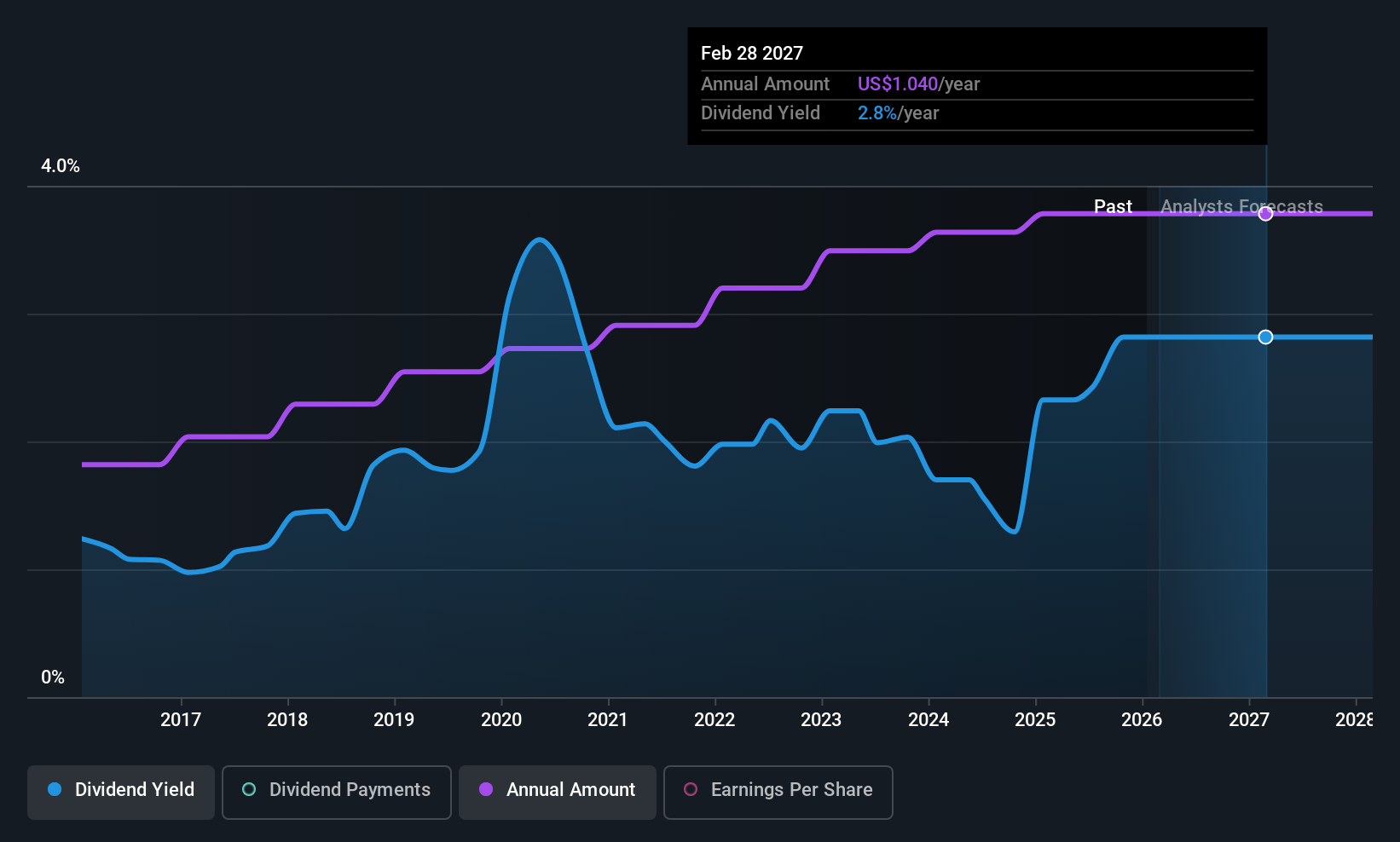This screenshot has width=1400, height=842.
Task: Click the US$1.040/year tooltip value
Action: coord(918,84)
